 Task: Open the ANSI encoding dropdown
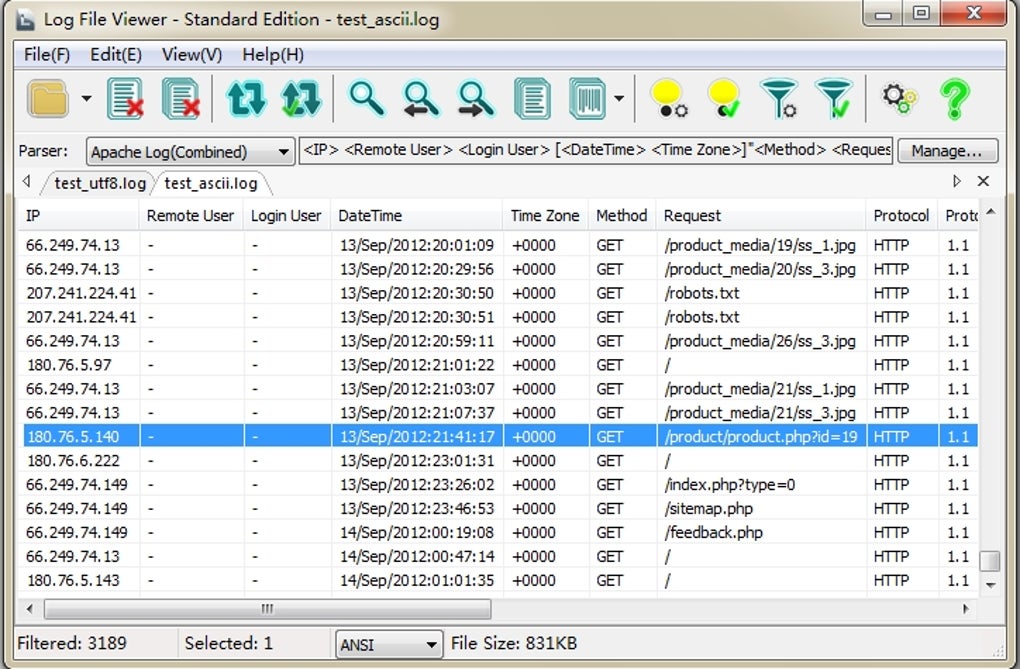(x=389, y=644)
